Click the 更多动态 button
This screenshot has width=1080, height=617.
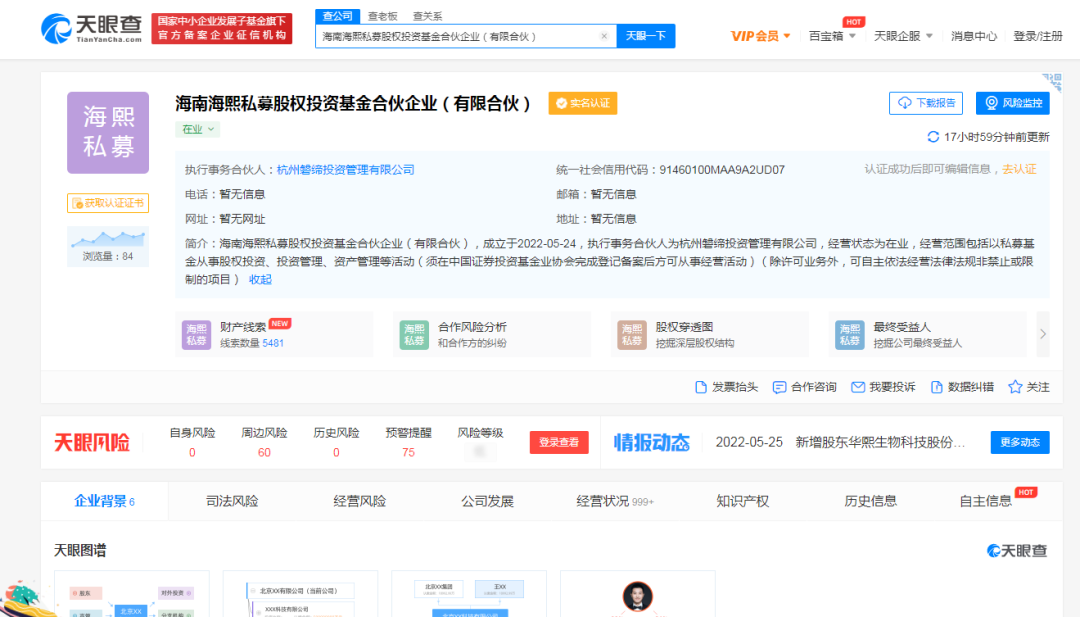click(1020, 442)
